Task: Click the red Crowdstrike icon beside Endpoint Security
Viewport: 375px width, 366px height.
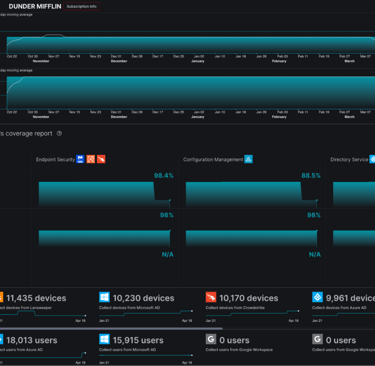Action: pyautogui.click(x=101, y=159)
